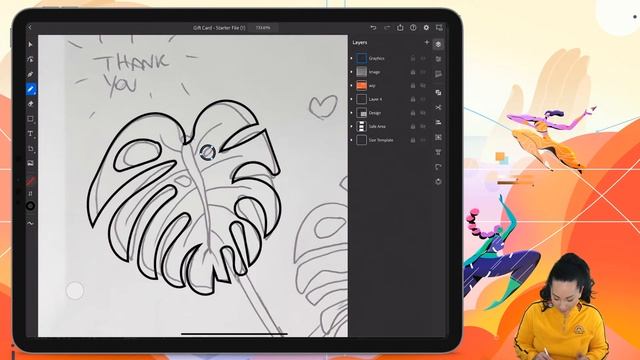Expand the Image layer

click(x=351, y=72)
